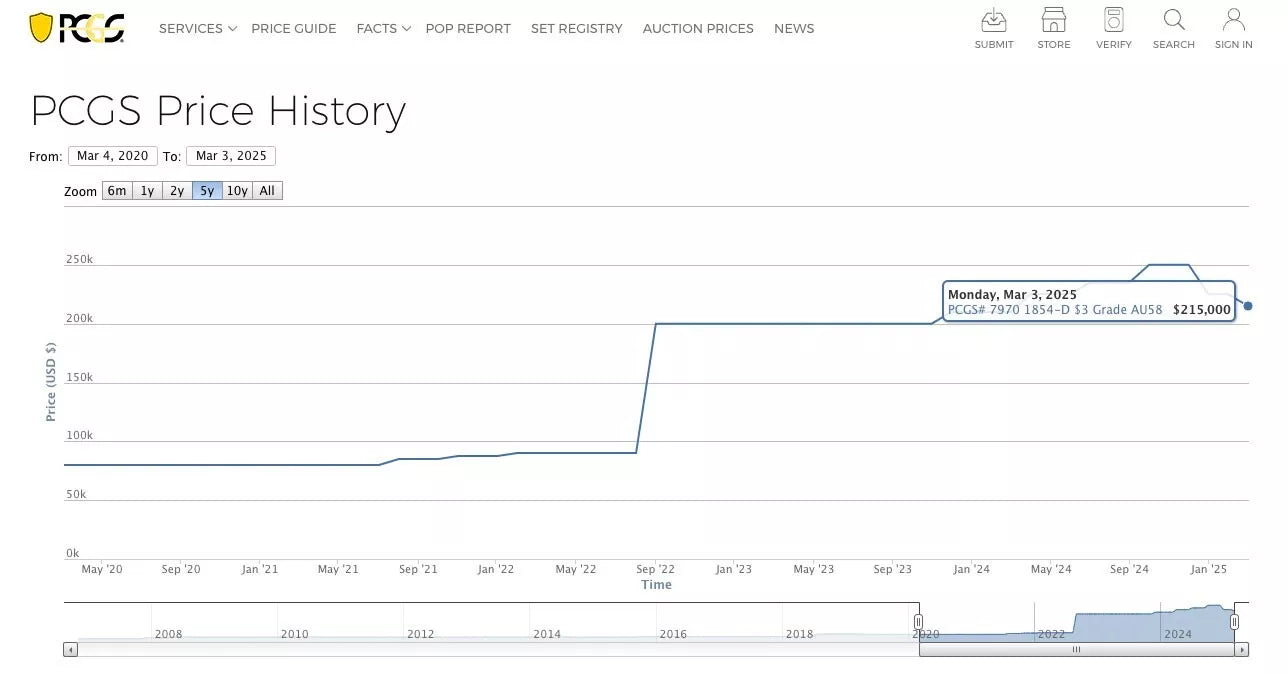Set chart zoom to 1y
The width and height of the screenshot is (1288, 674).
[x=147, y=191]
